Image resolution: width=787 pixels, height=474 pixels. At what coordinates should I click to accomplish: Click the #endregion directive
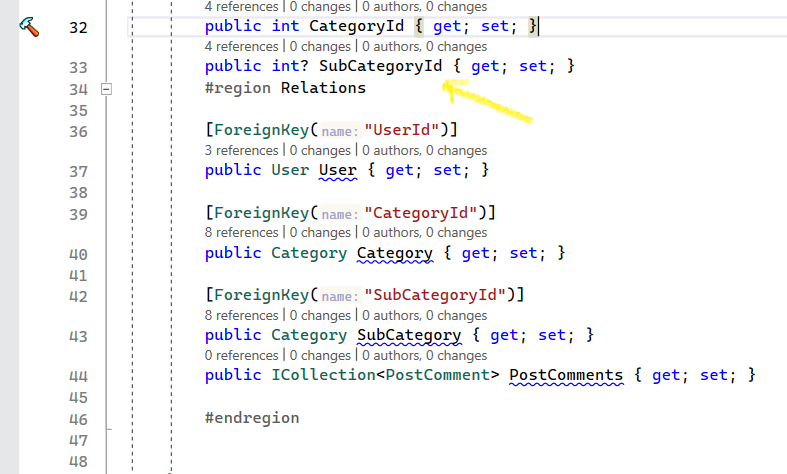click(251, 418)
